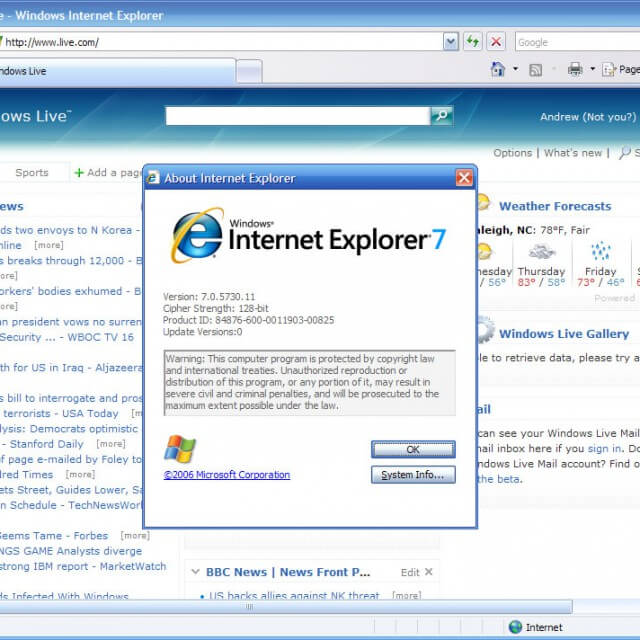Click the http://www.live.com/ address field

(x=220, y=42)
